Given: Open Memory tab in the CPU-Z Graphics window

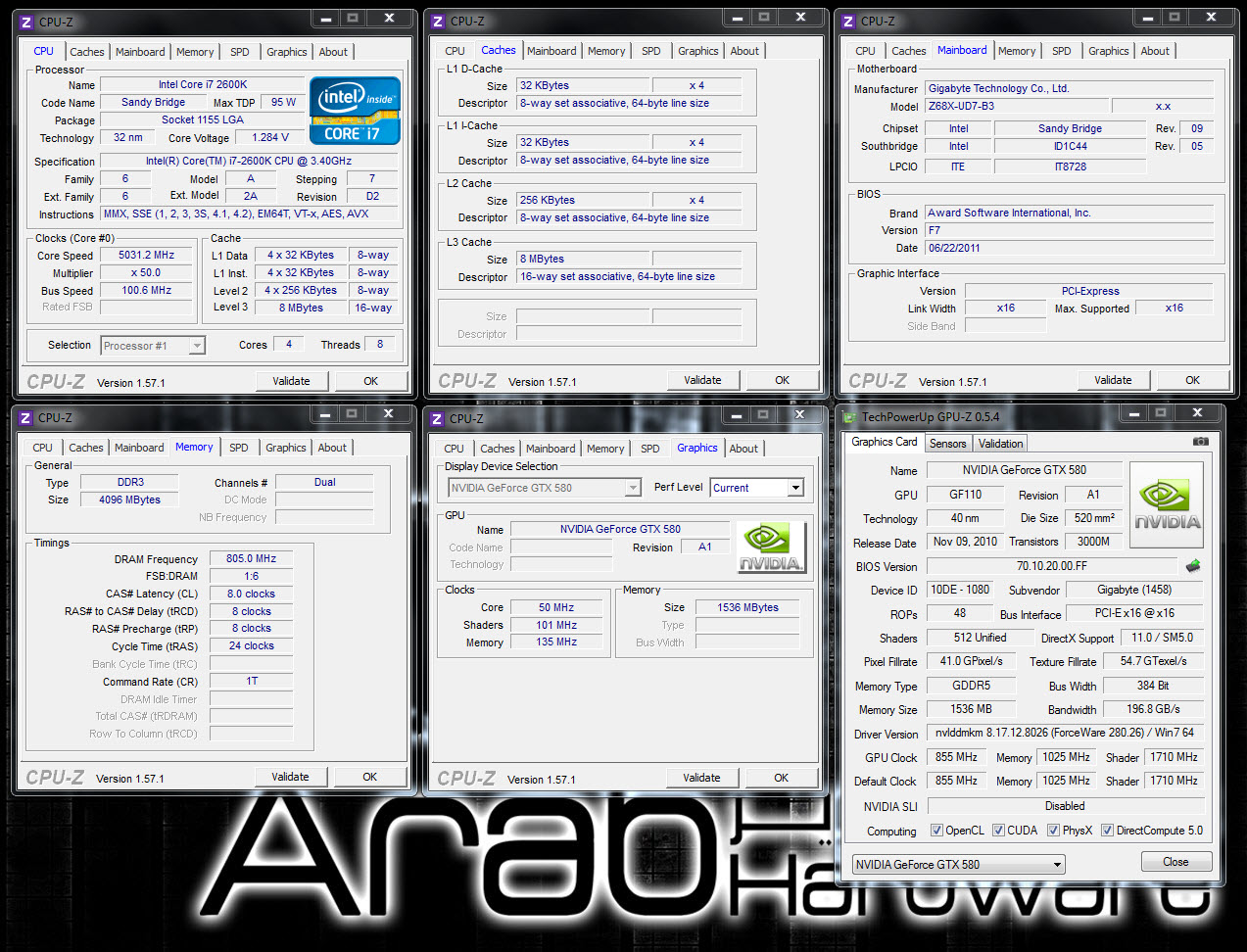Looking at the screenshot, I should pyautogui.click(x=605, y=449).
